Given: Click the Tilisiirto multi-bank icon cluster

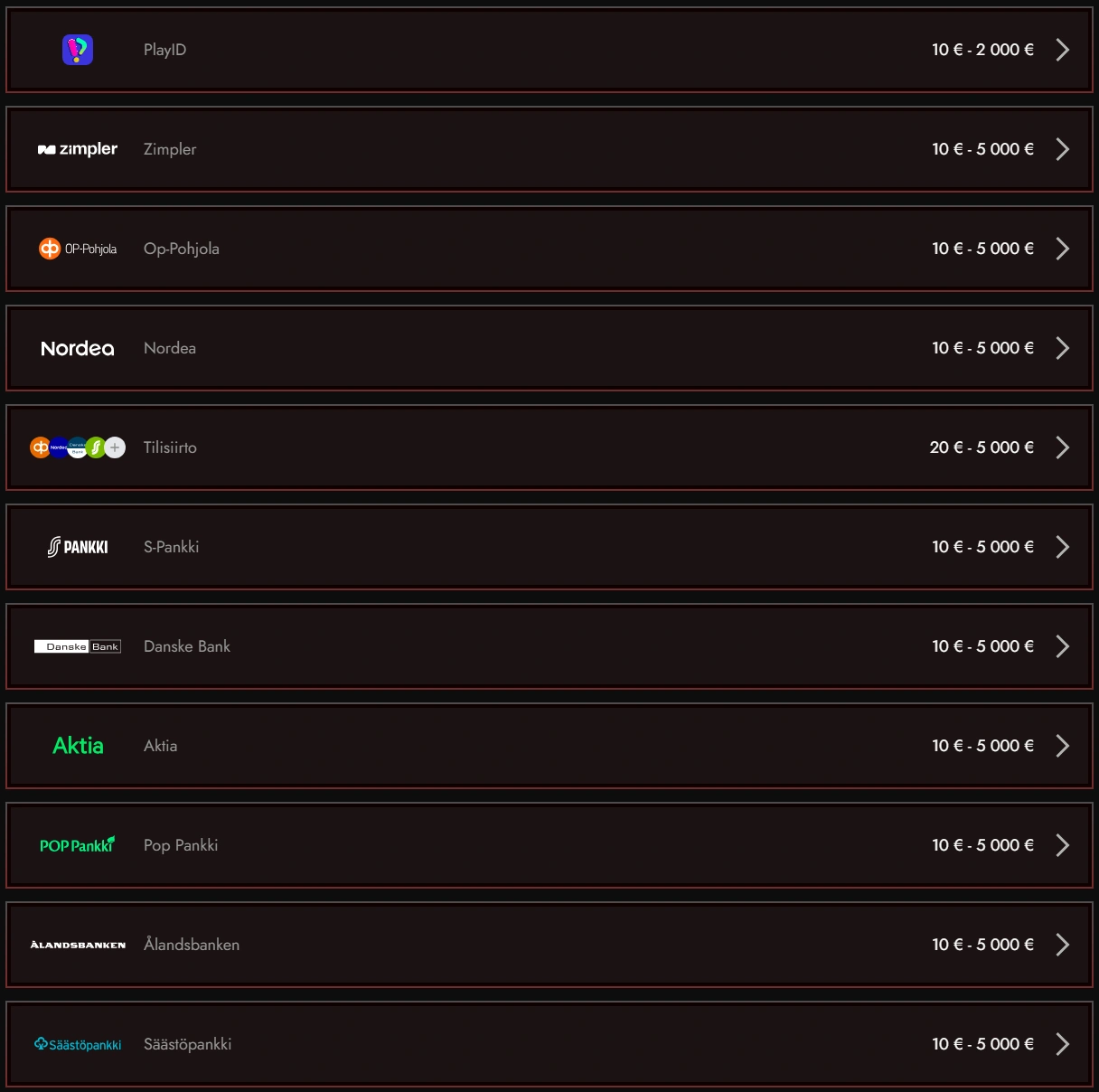Looking at the screenshot, I should click(x=78, y=447).
